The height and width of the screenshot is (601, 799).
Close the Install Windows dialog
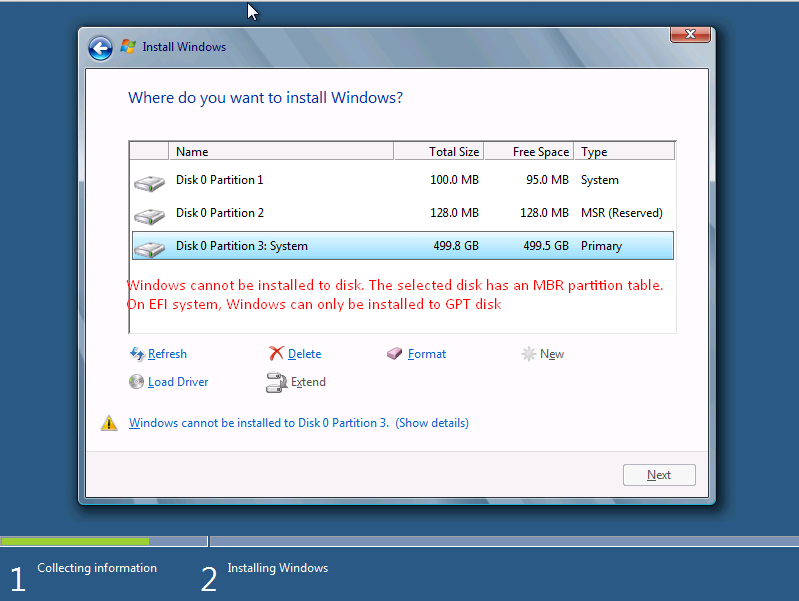[x=690, y=35]
